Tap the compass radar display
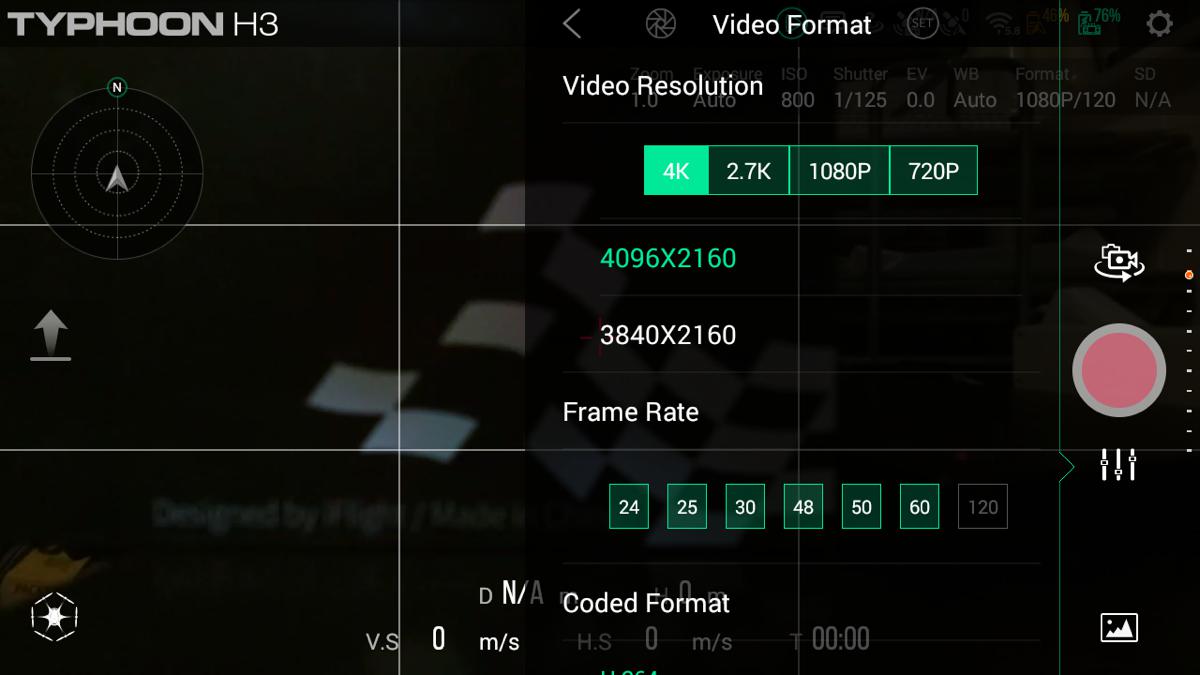This screenshot has height=675, width=1200. point(117,173)
